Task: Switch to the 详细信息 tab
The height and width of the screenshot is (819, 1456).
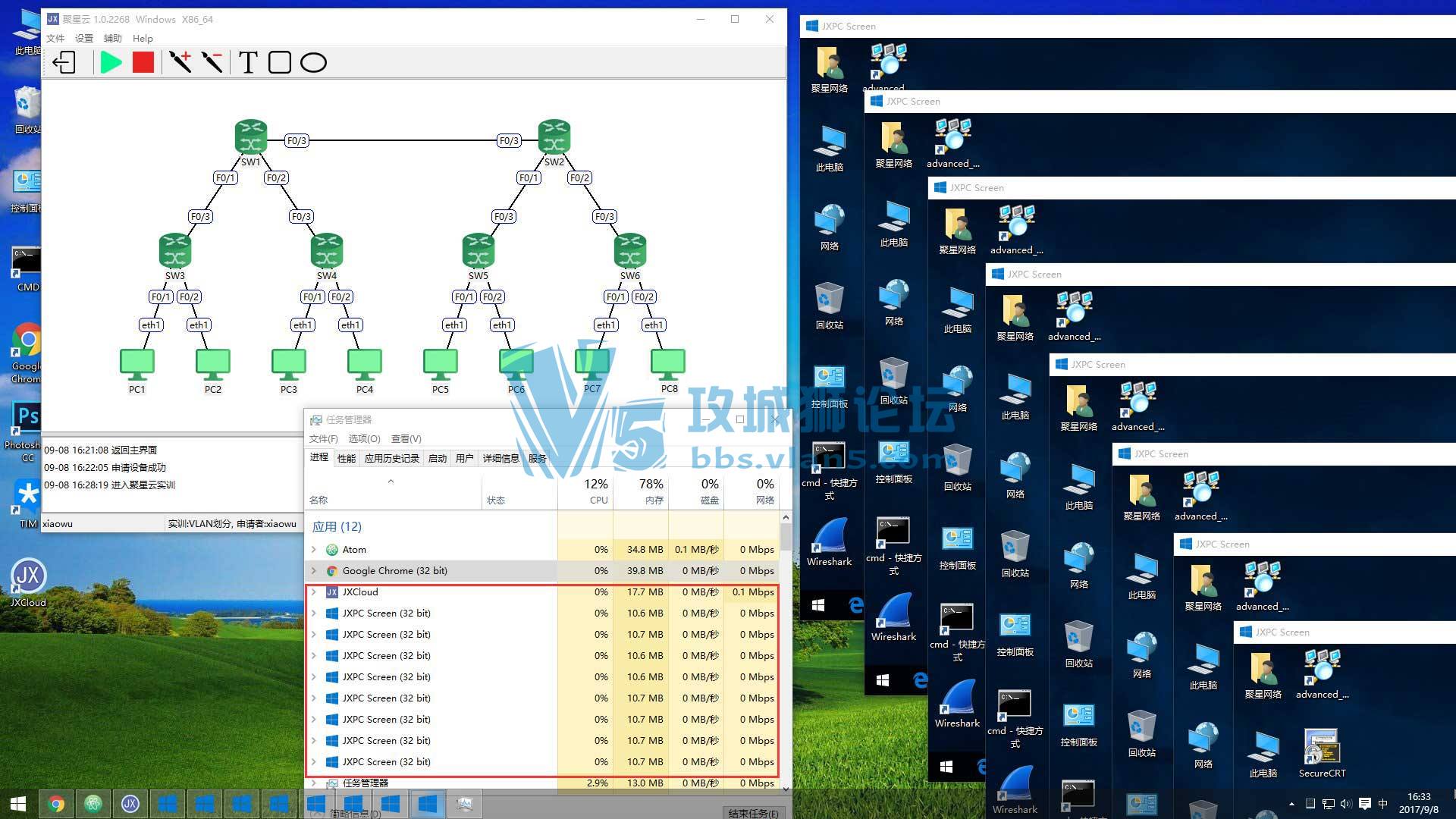Action: [501, 458]
